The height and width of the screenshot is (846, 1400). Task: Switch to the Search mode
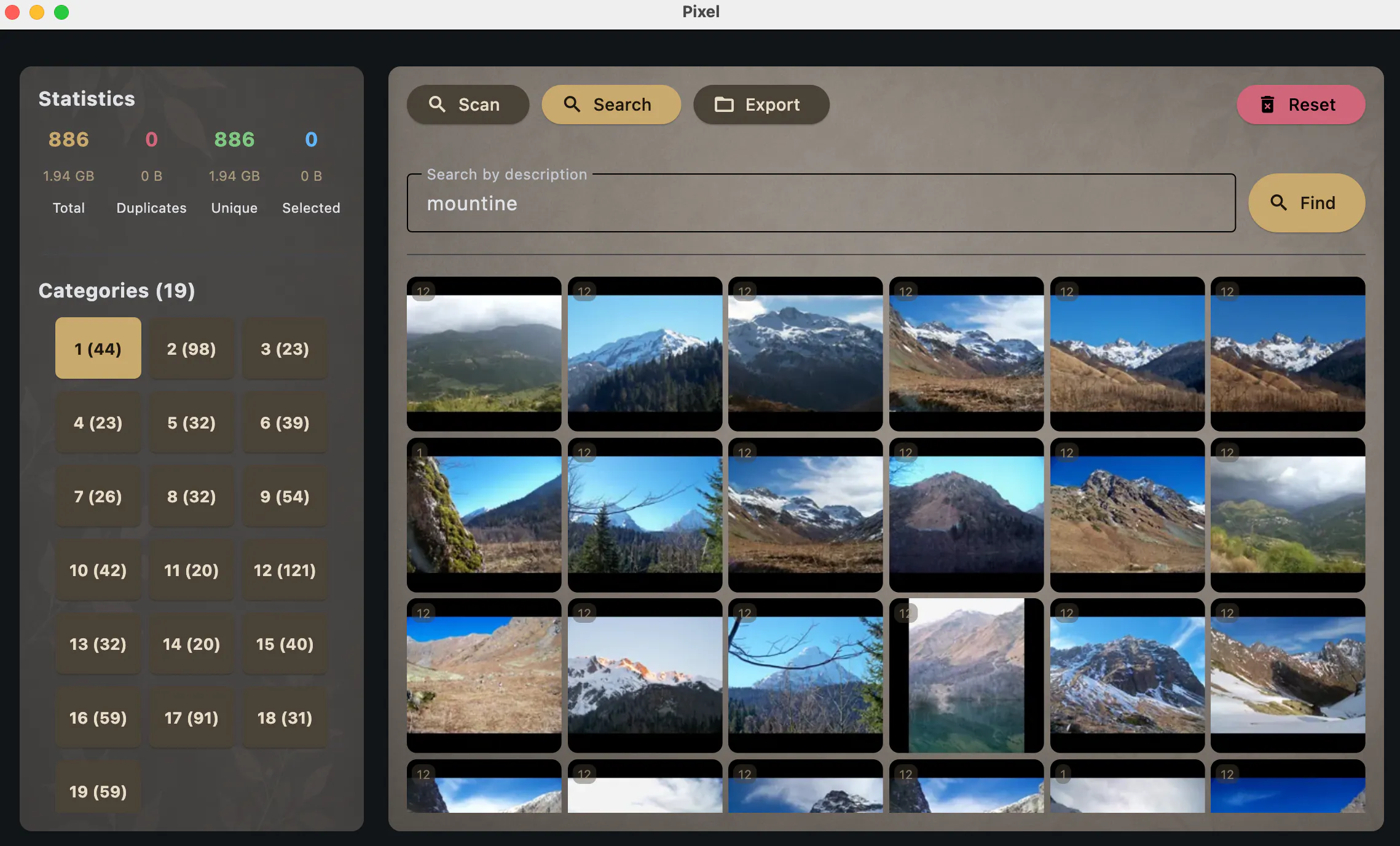tap(611, 105)
